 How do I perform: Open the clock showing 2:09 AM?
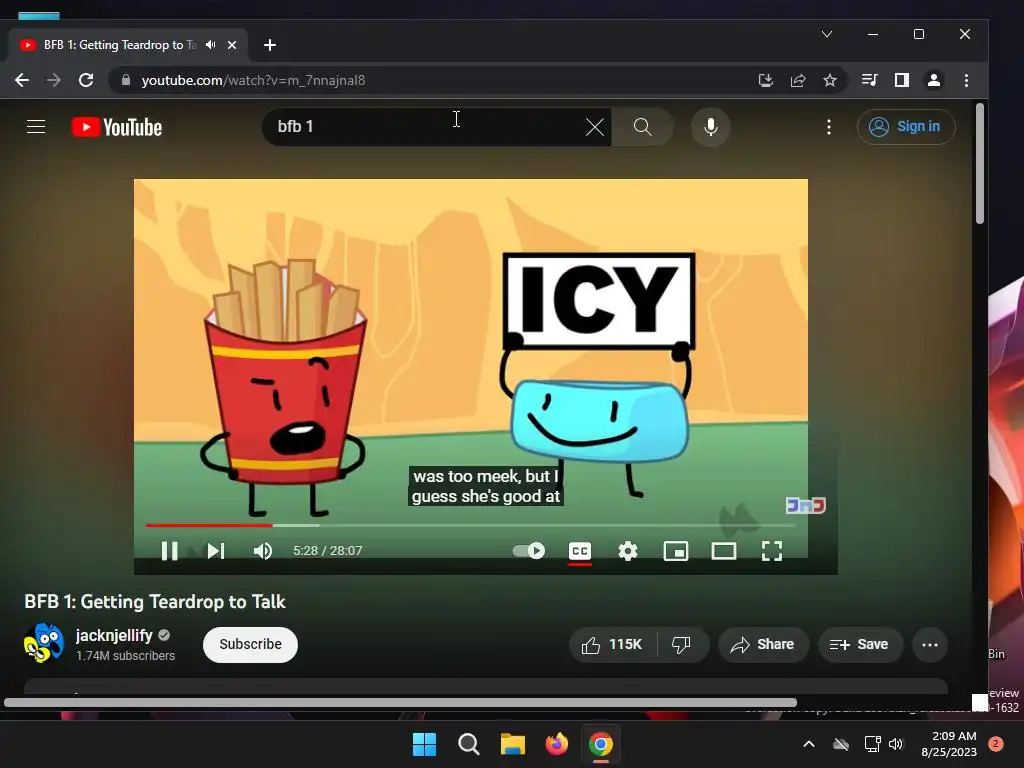(949, 744)
